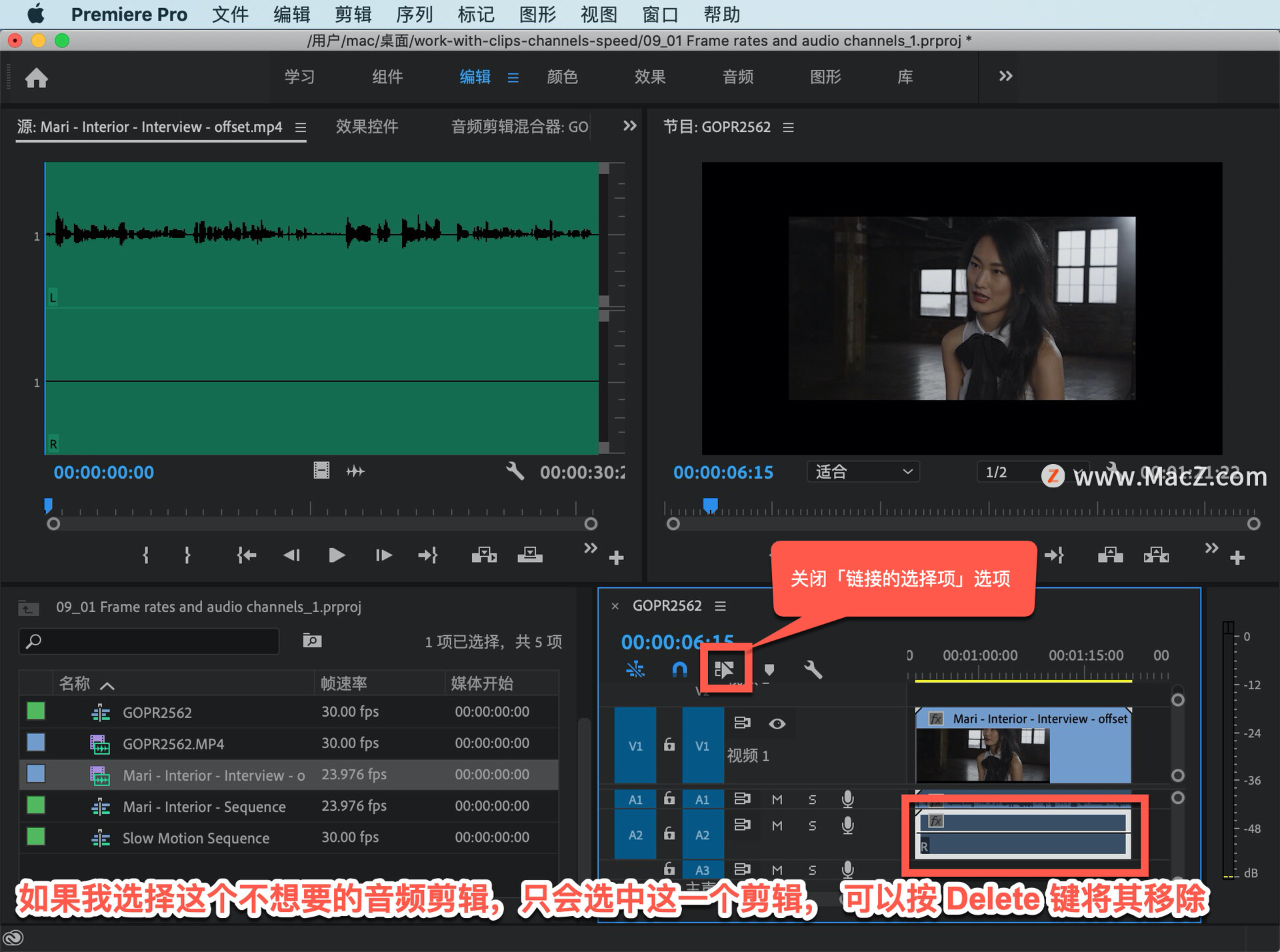
Task: Go to Out point in Source monitor
Action: [x=427, y=555]
